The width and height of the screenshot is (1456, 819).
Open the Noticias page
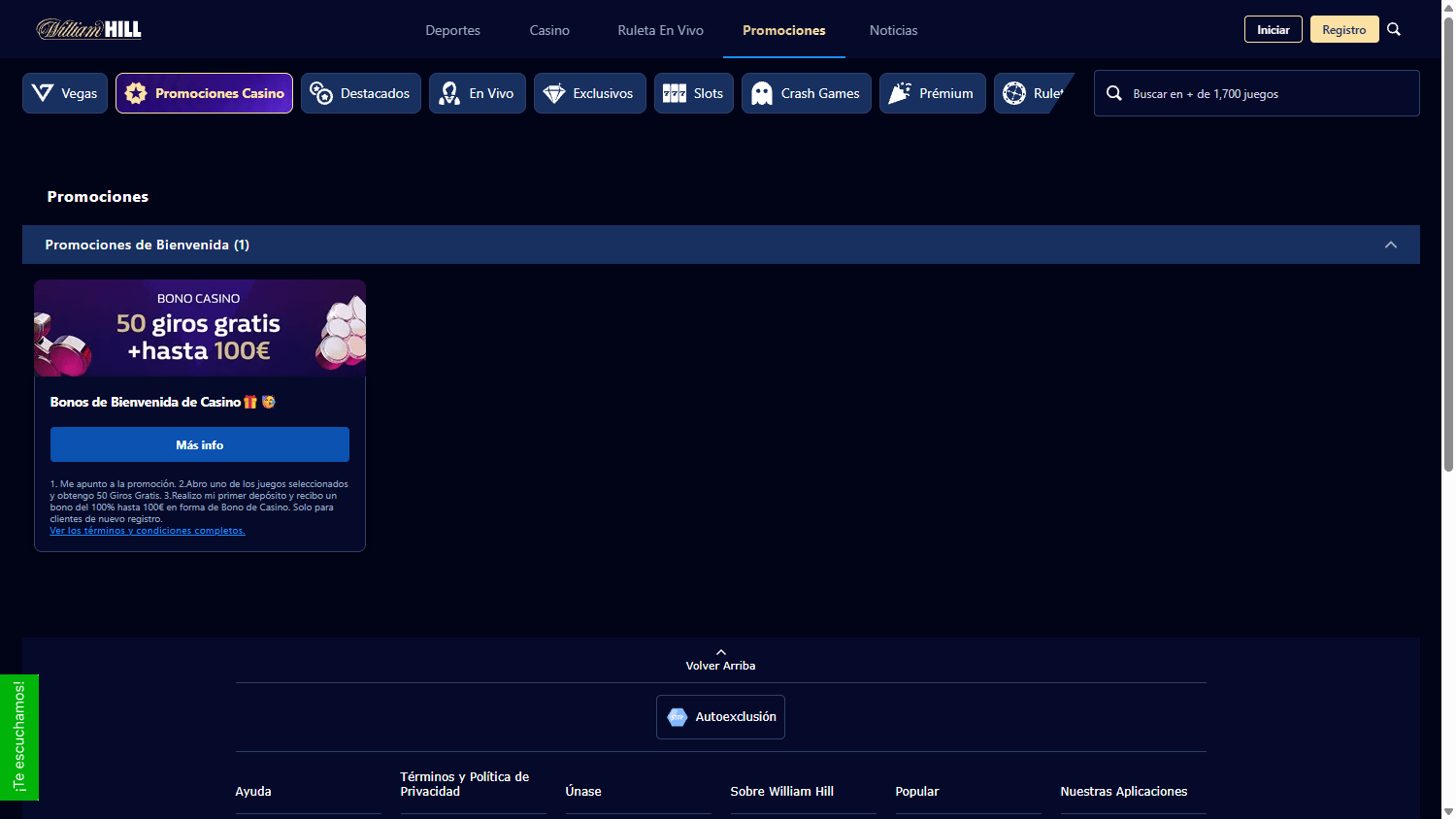click(894, 30)
